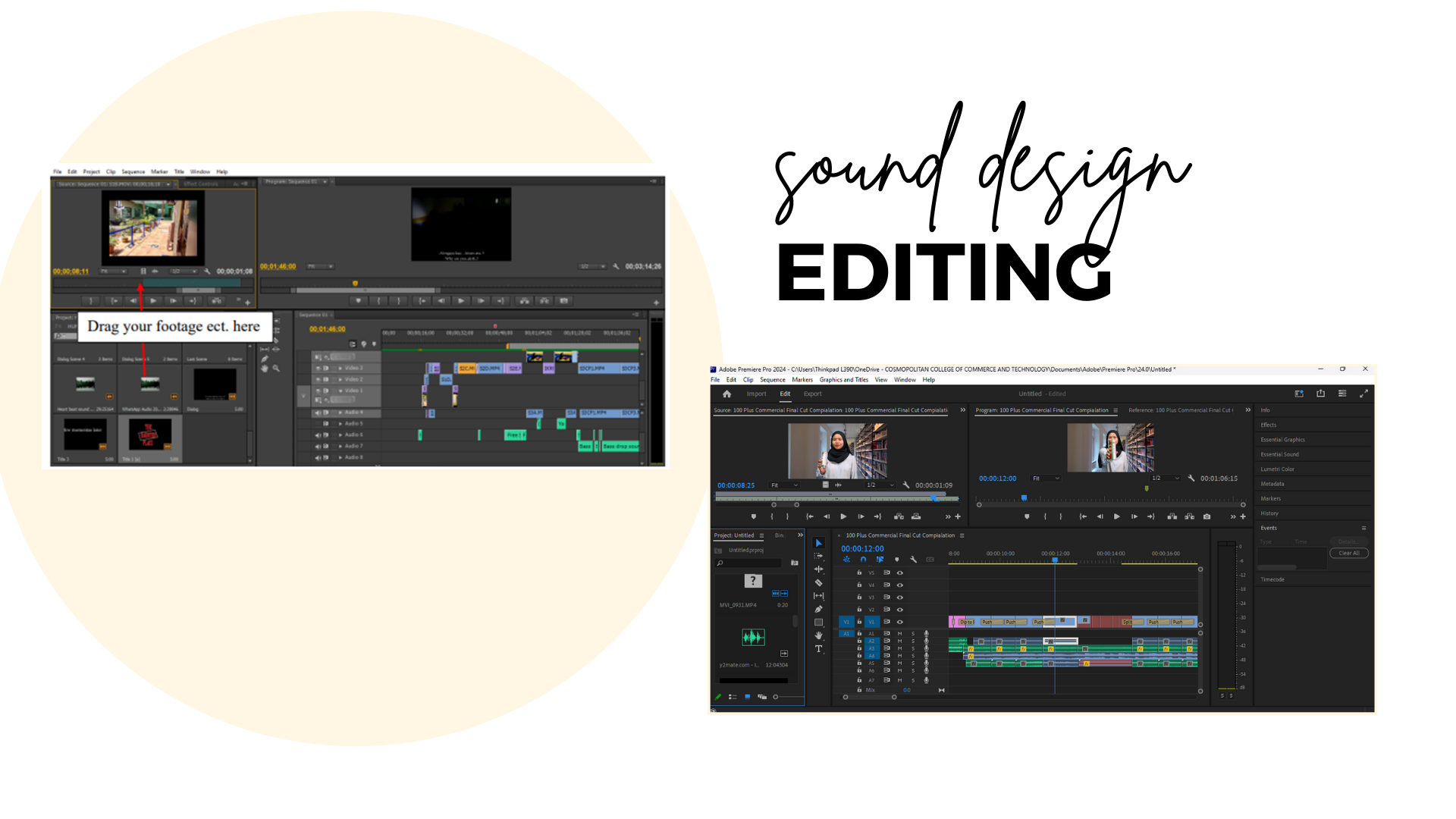Open the History panel in 2024 window
The height and width of the screenshot is (819, 1456).
1269,513
